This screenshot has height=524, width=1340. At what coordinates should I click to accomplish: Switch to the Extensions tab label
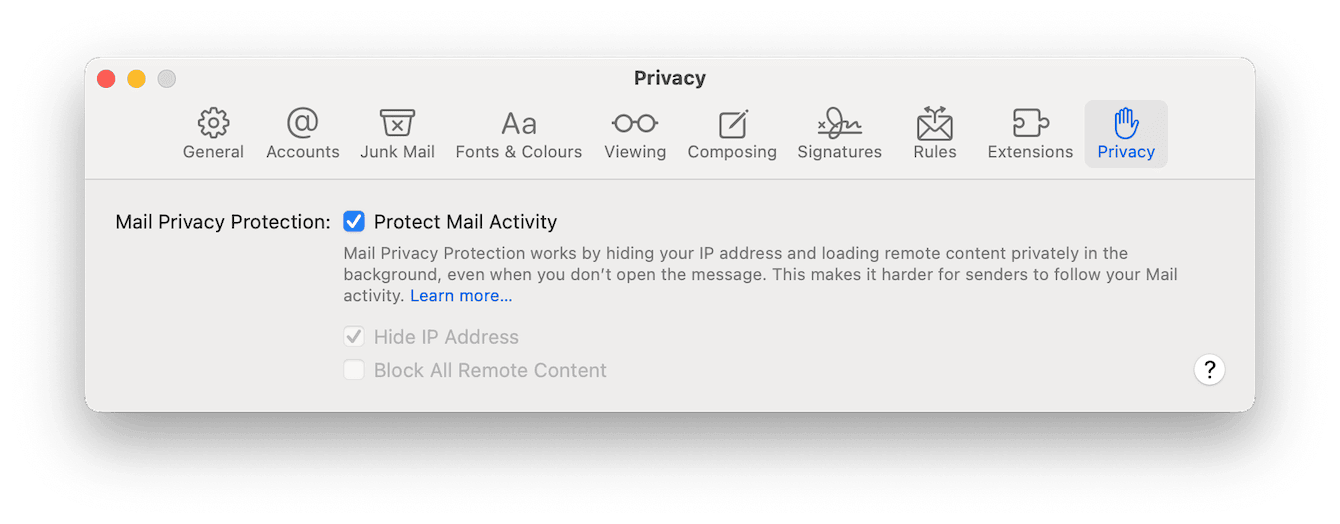(1030, 152)
